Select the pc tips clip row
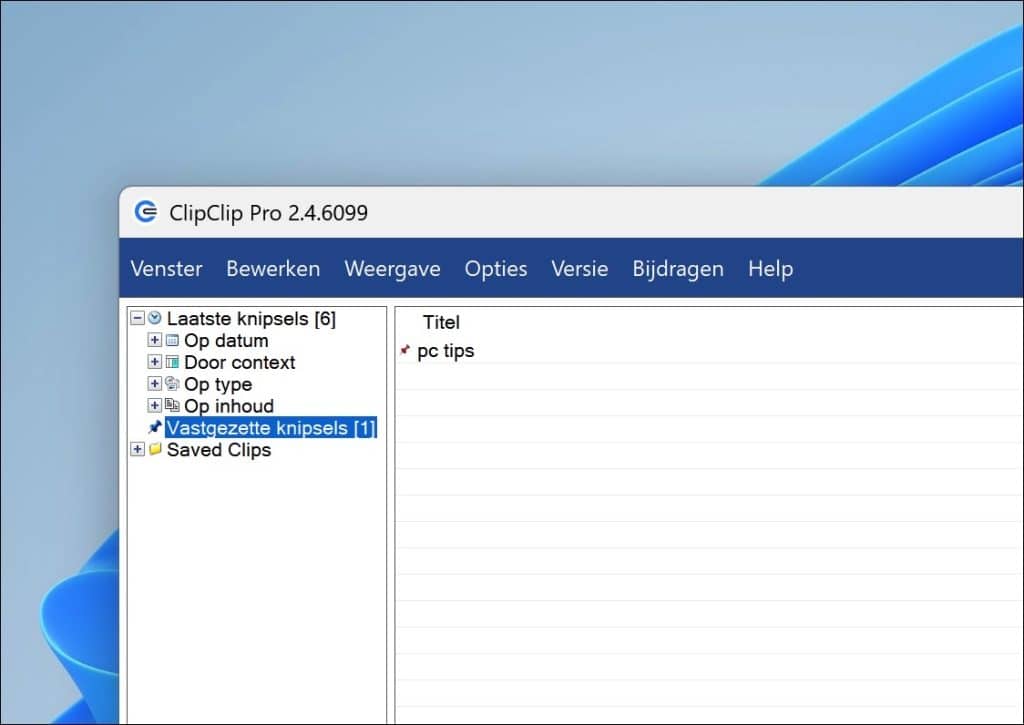Screen dimensions: 1024x725 [709, 351]
